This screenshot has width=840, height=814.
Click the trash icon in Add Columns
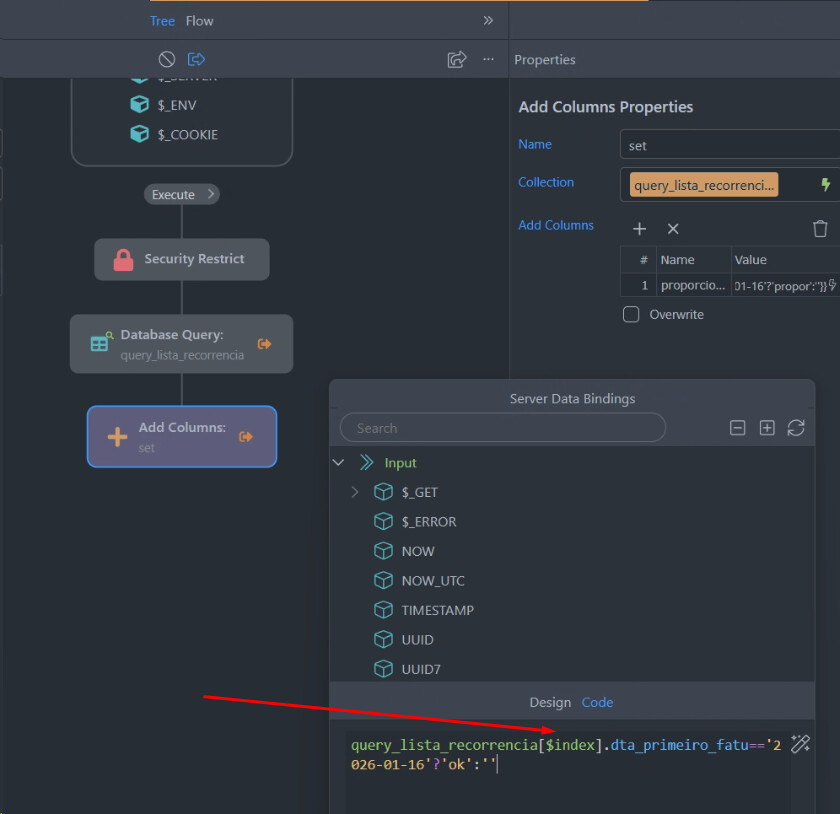(x=820, y=229)
